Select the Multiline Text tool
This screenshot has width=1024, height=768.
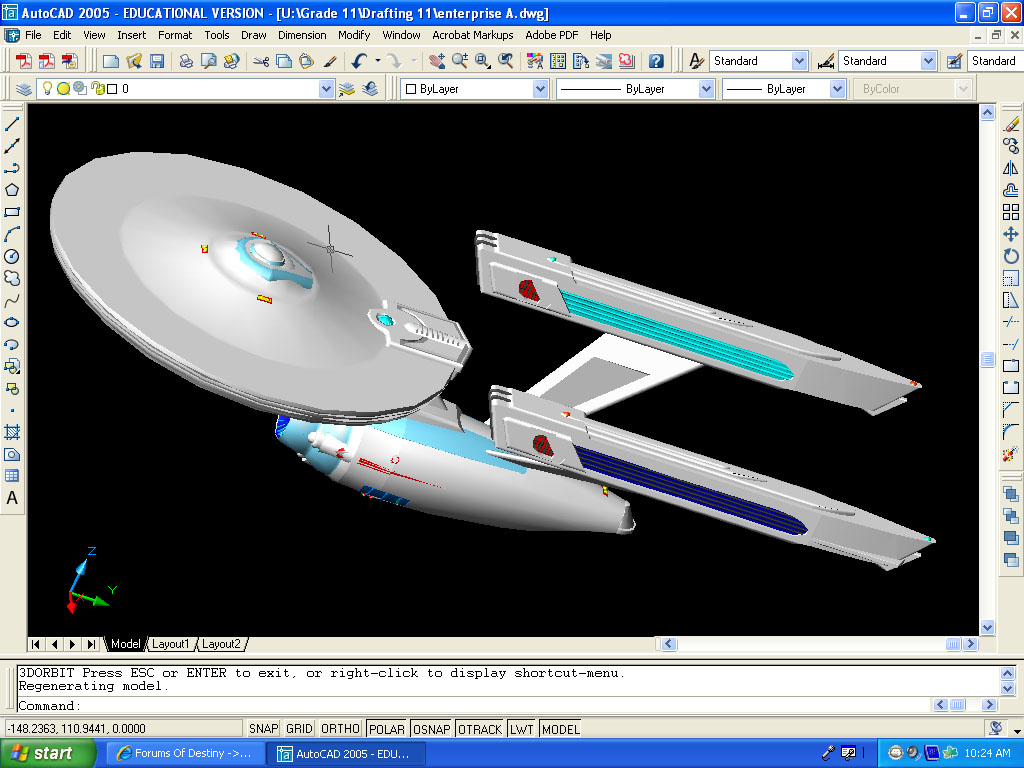click(x=12, y=498)
